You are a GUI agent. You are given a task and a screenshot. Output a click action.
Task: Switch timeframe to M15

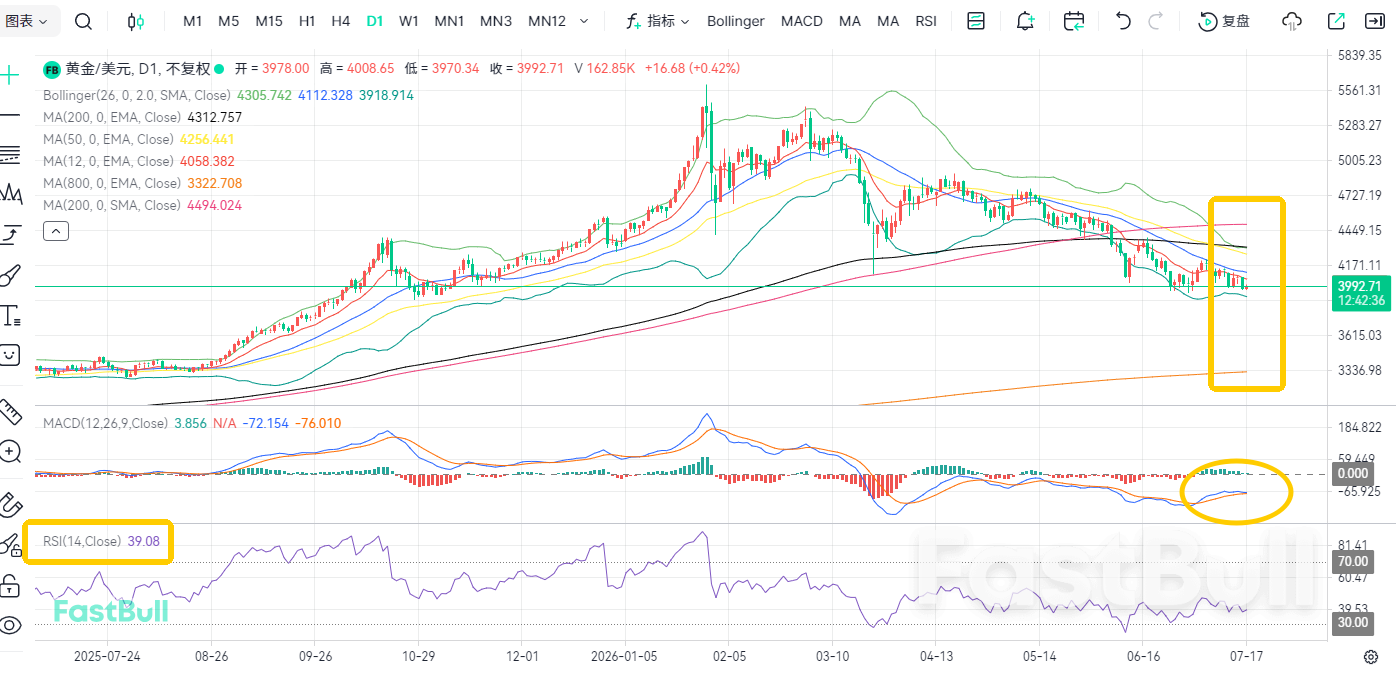point(269,21)
